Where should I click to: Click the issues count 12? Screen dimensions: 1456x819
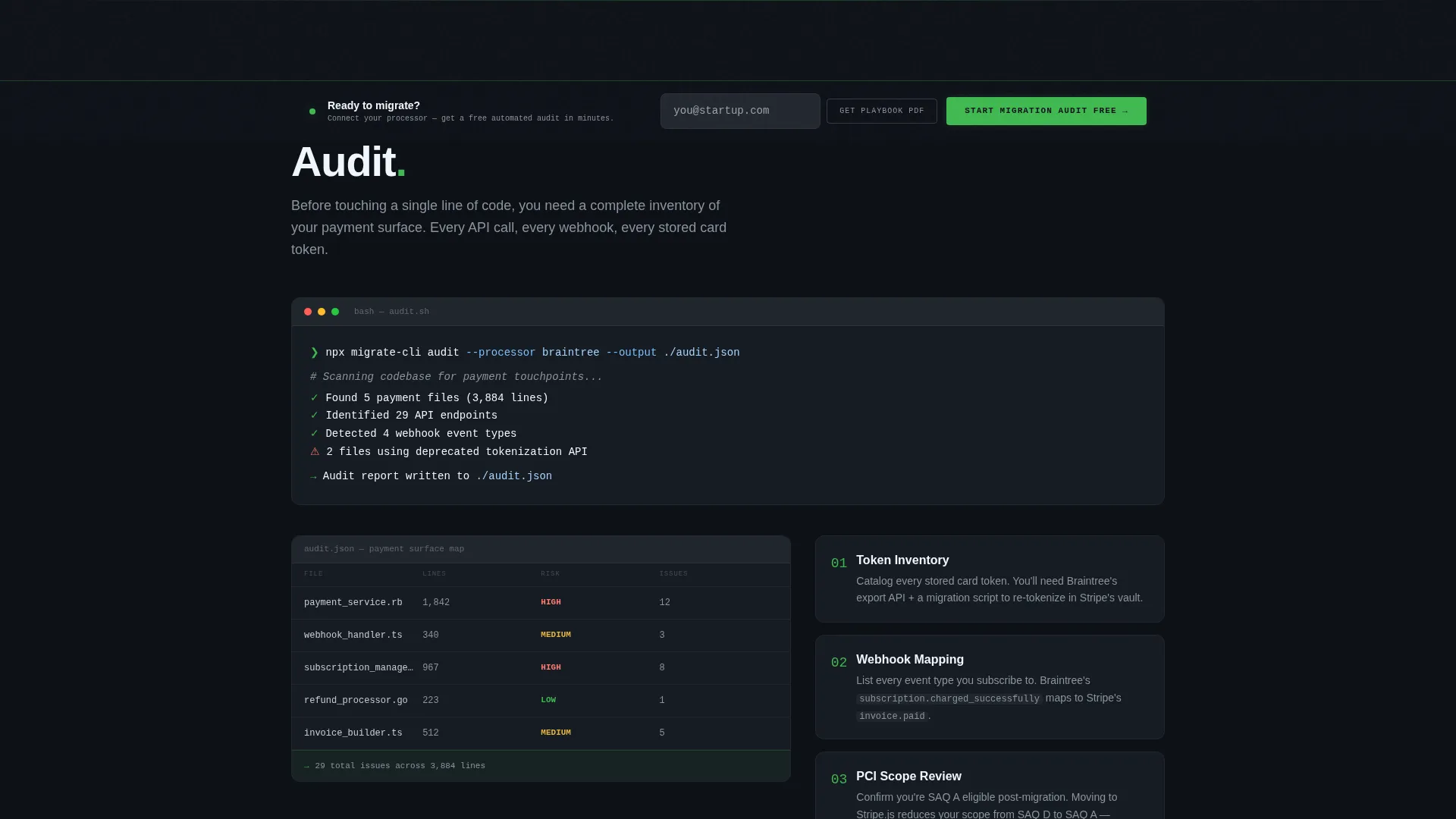(x=664, y=603)
